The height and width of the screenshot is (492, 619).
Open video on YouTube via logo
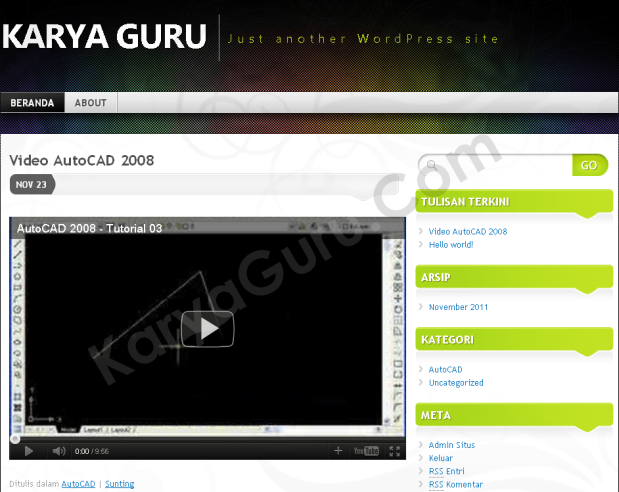(x=366, y=451)
